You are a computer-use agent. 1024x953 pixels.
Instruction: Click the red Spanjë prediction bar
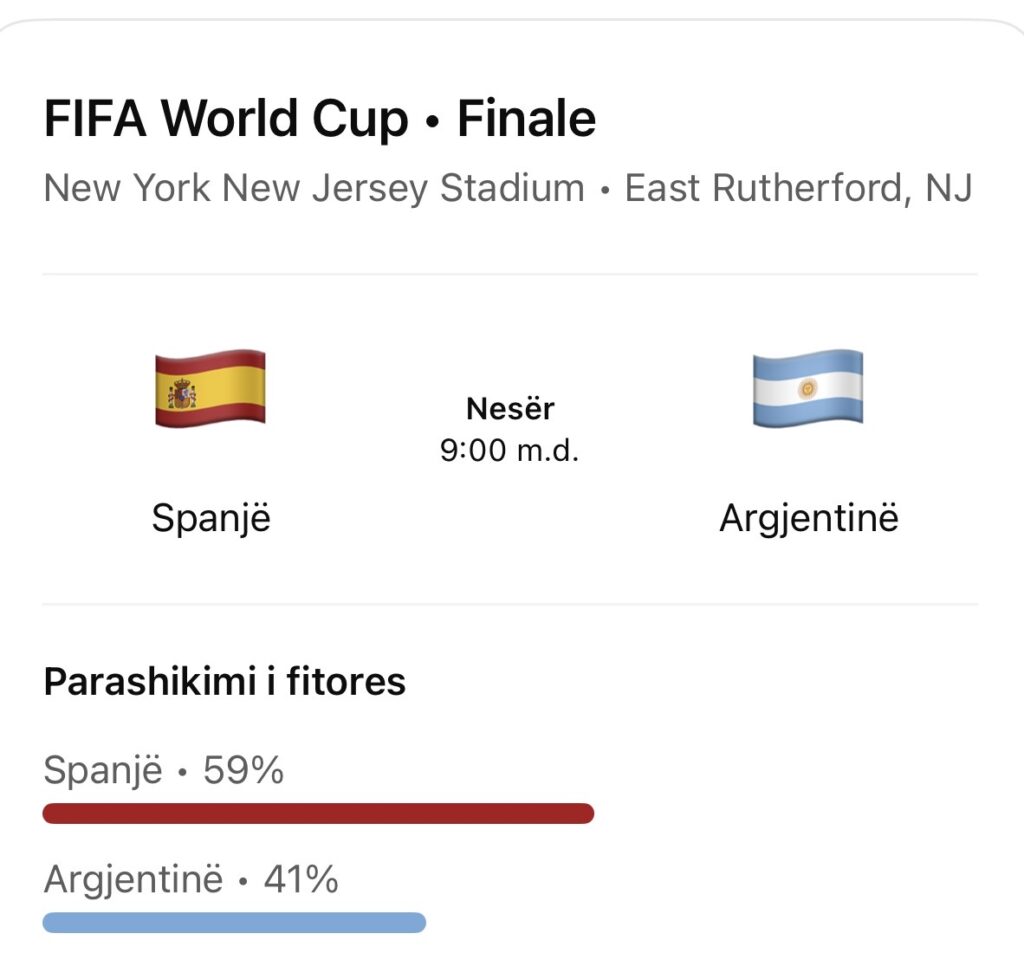pos(318,813)
